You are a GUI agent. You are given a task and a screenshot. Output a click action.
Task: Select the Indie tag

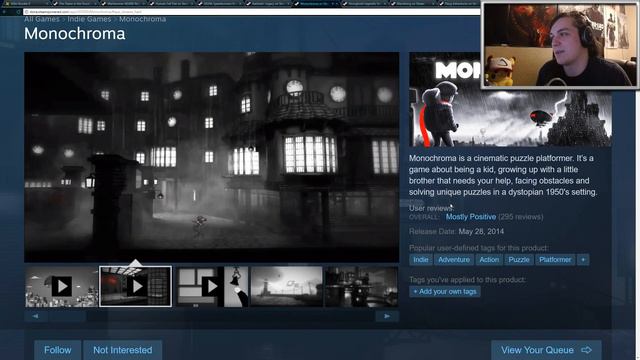pos(420,260)
